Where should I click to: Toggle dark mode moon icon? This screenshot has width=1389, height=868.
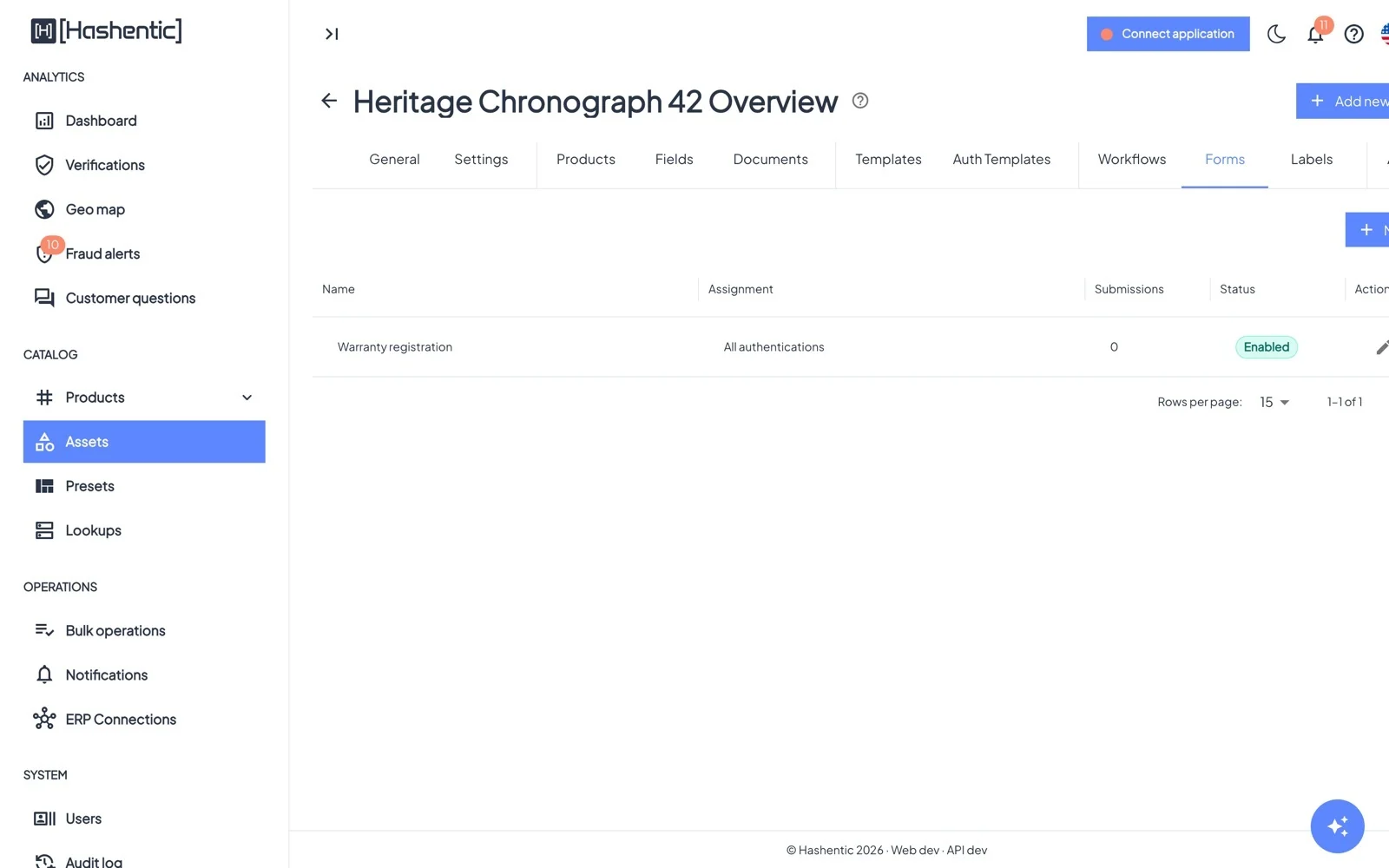point(1276,34)
